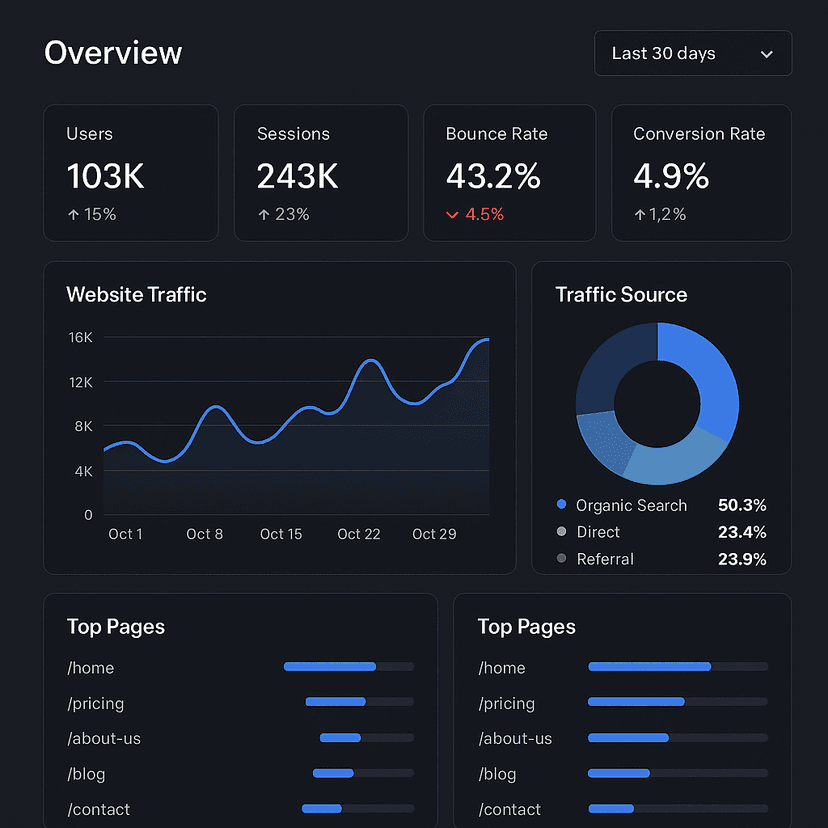
Task: Click the Oct 8 axis label
Action: tap(204, 534)
